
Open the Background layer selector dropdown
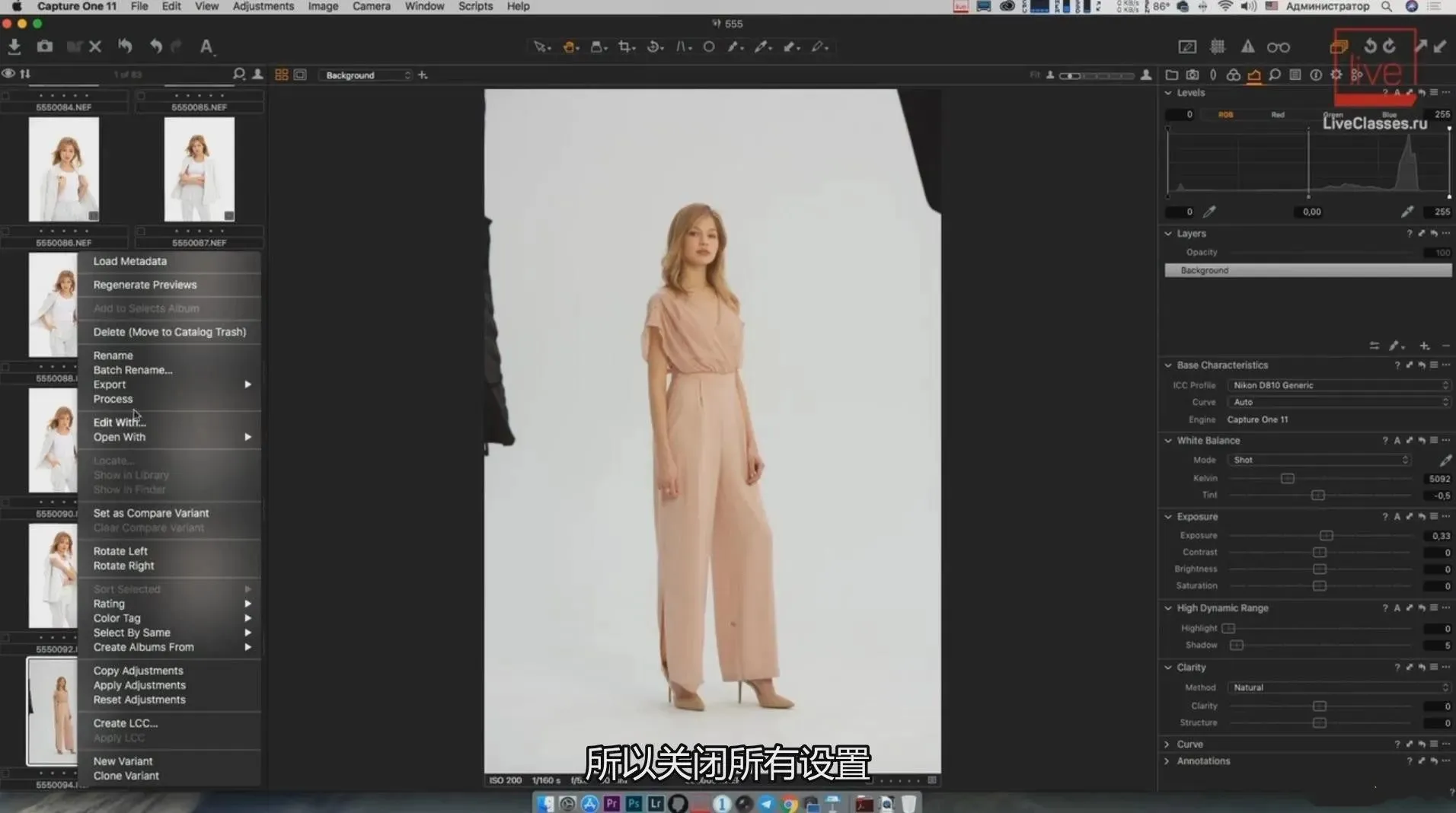(367, 75)
